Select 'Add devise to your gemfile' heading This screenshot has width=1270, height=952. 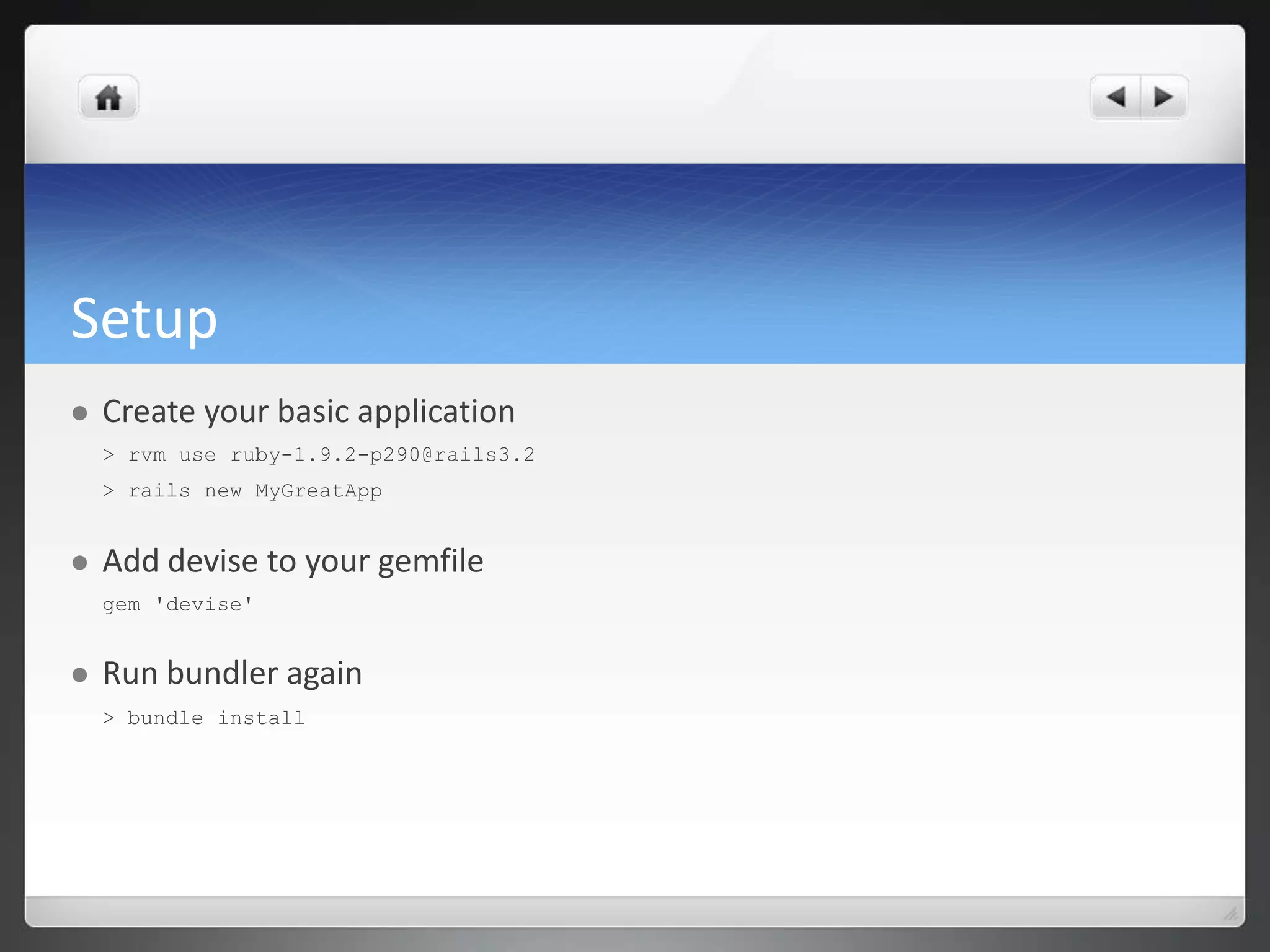coord(293,562)
